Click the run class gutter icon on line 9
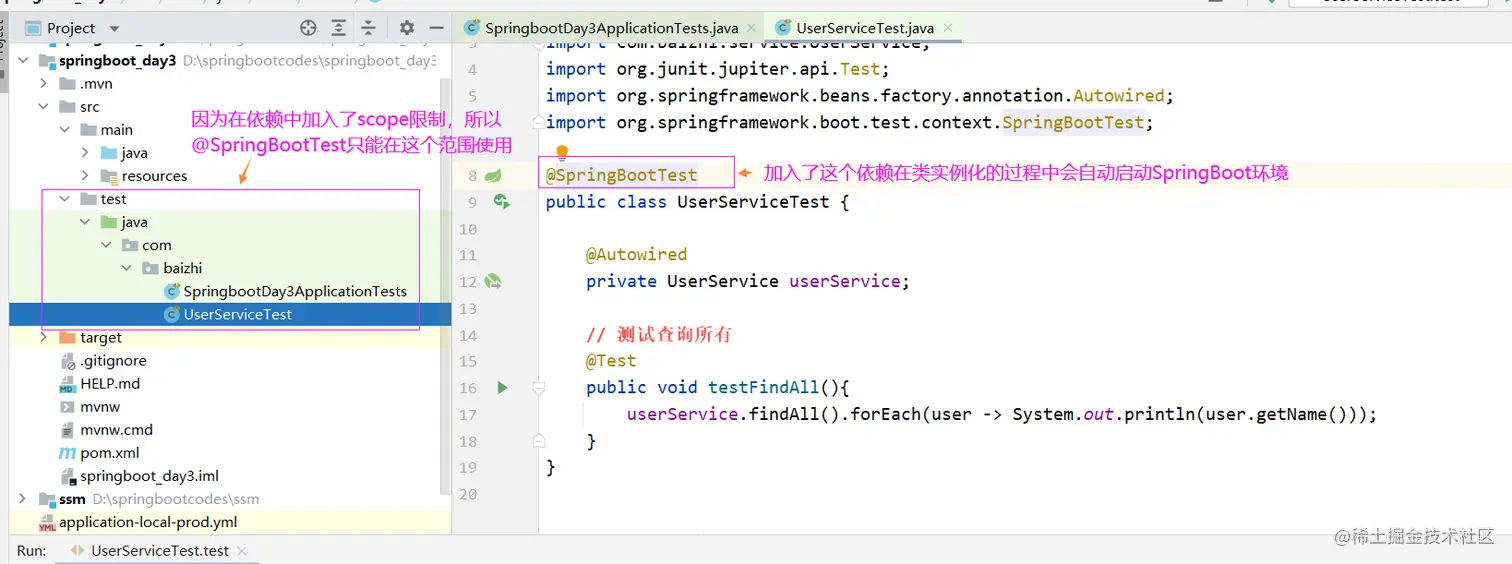This screenshot has width=1512, height=564. pos(502,201)
